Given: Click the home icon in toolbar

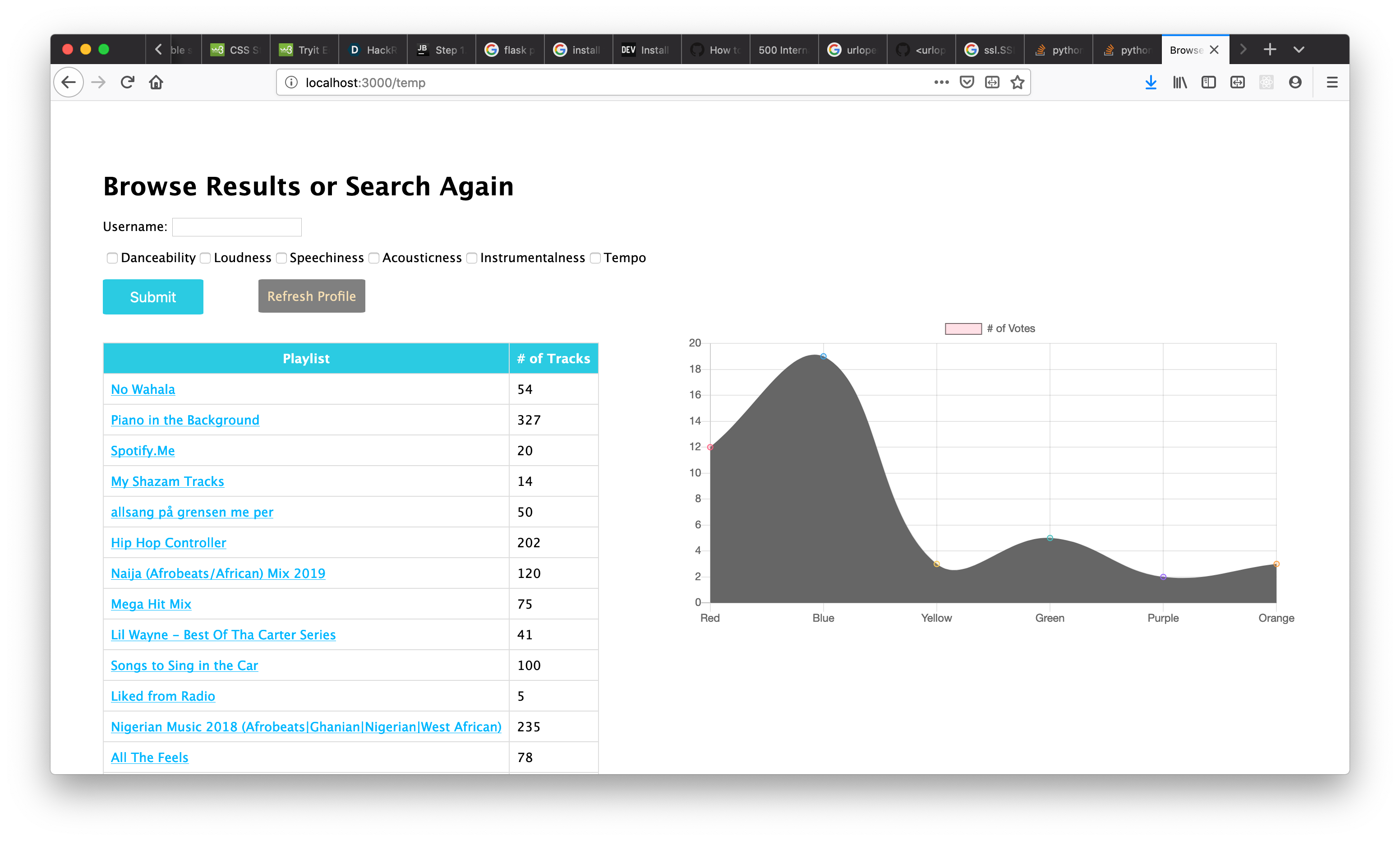Looking at the screenshot, I should (x=156, y=83).
